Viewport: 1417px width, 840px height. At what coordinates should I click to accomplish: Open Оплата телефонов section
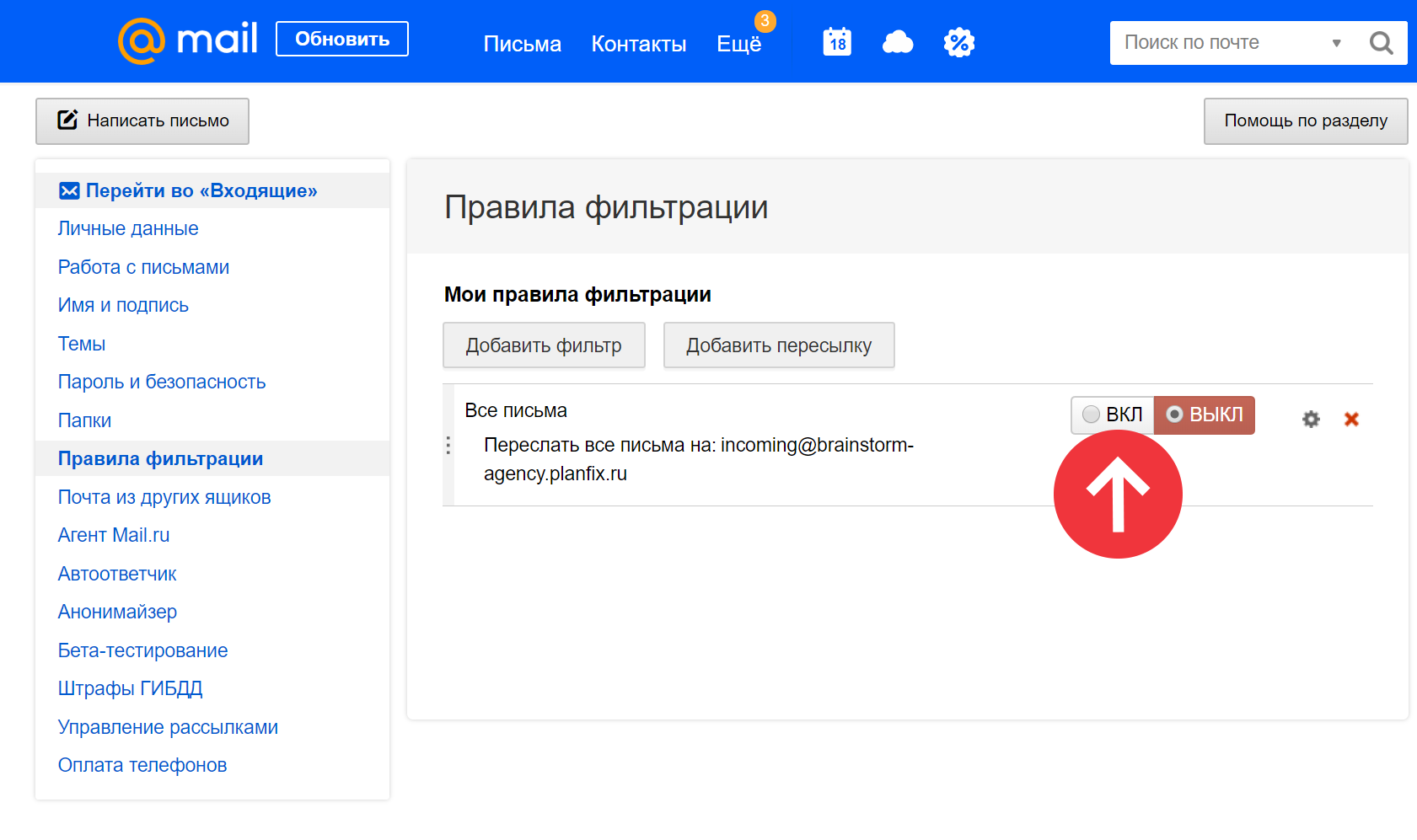[142, 765]
